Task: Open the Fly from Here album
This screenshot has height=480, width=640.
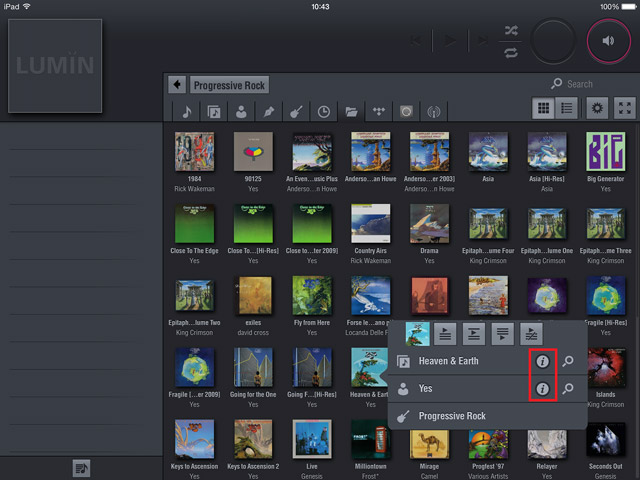Action: click(312, 296)
